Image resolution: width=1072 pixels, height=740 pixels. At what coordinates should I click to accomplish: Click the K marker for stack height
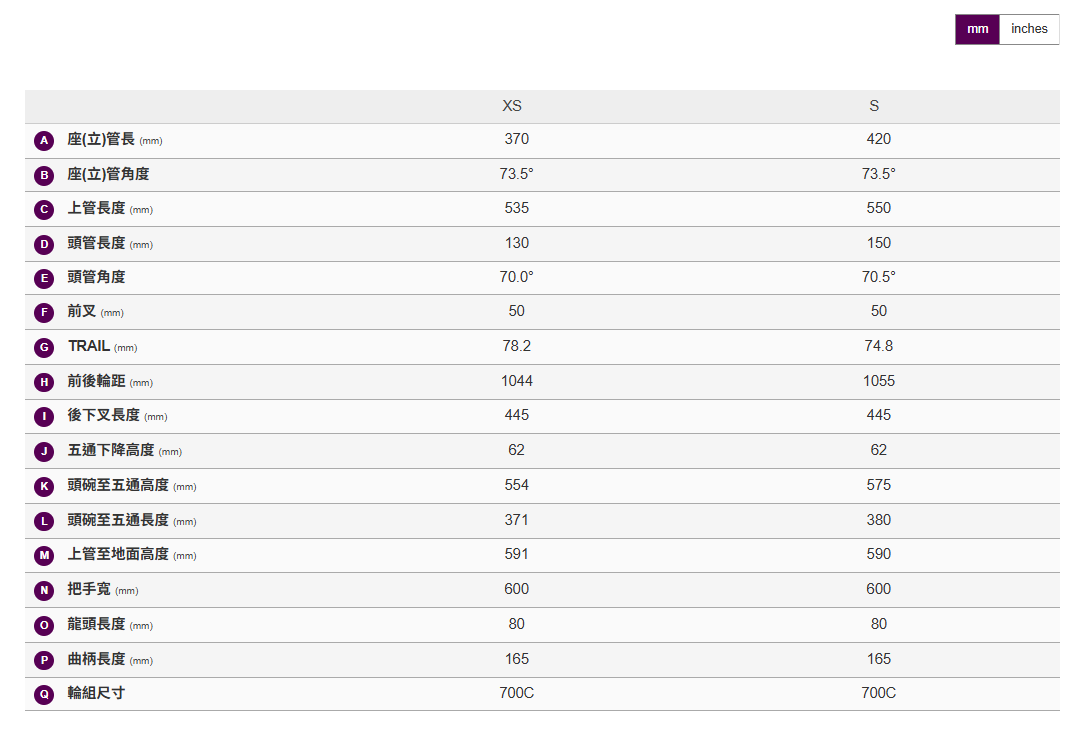tap(44, 487)
